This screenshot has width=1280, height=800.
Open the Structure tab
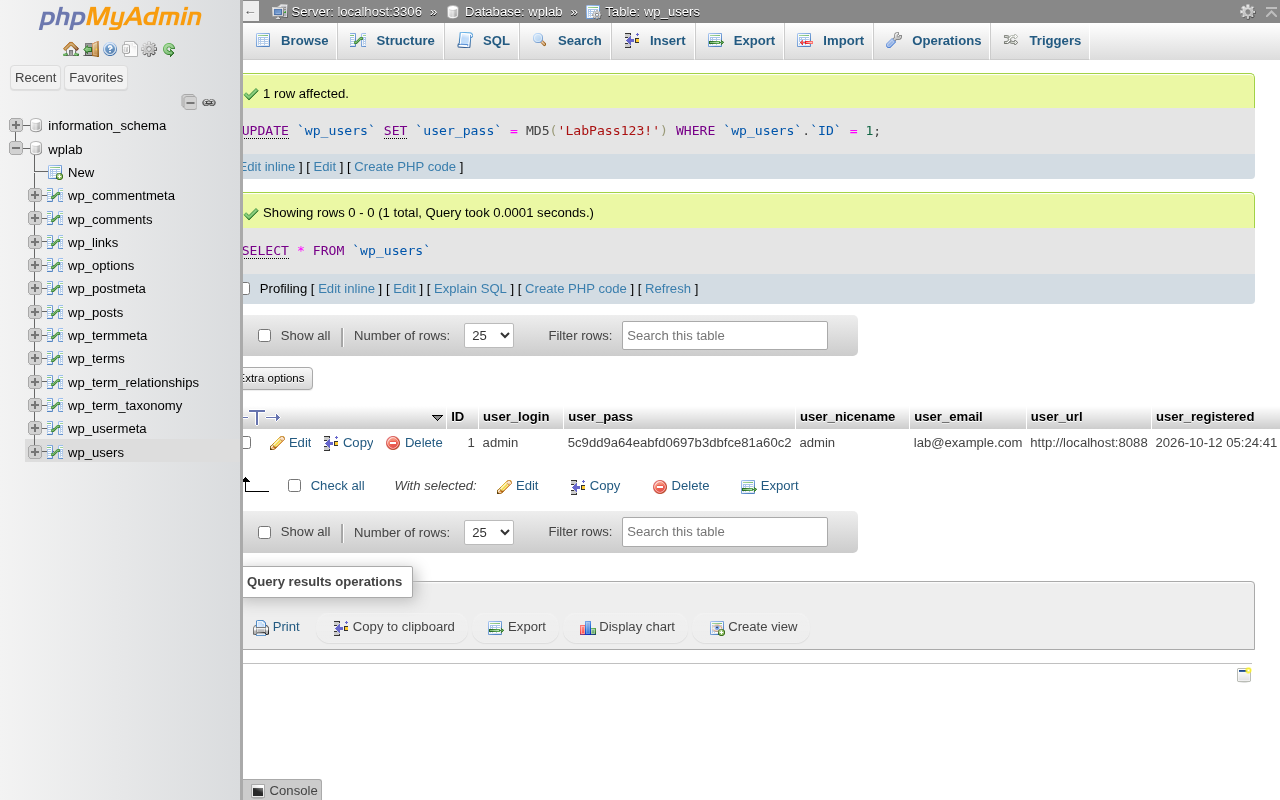click(x=392, y=41)
